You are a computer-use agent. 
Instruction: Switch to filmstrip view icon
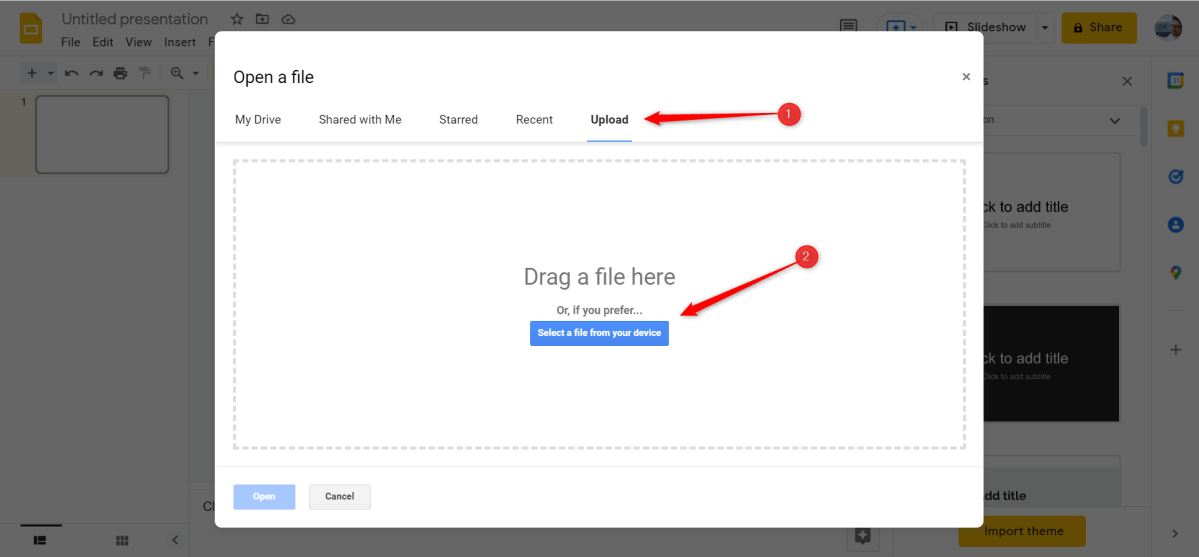pyautogui.click(x=41, y=540)
